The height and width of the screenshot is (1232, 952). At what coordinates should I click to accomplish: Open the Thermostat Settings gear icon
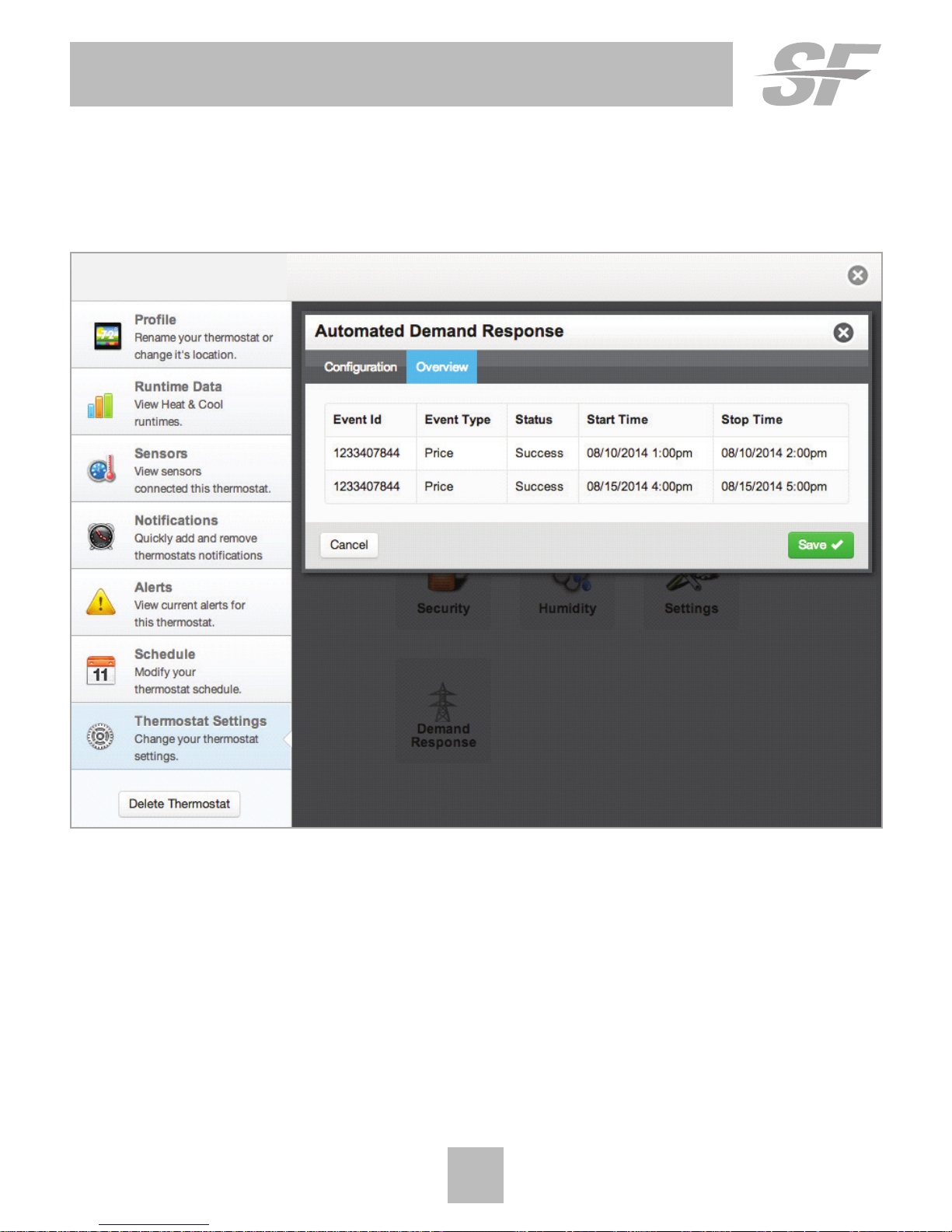pos(100,736)
